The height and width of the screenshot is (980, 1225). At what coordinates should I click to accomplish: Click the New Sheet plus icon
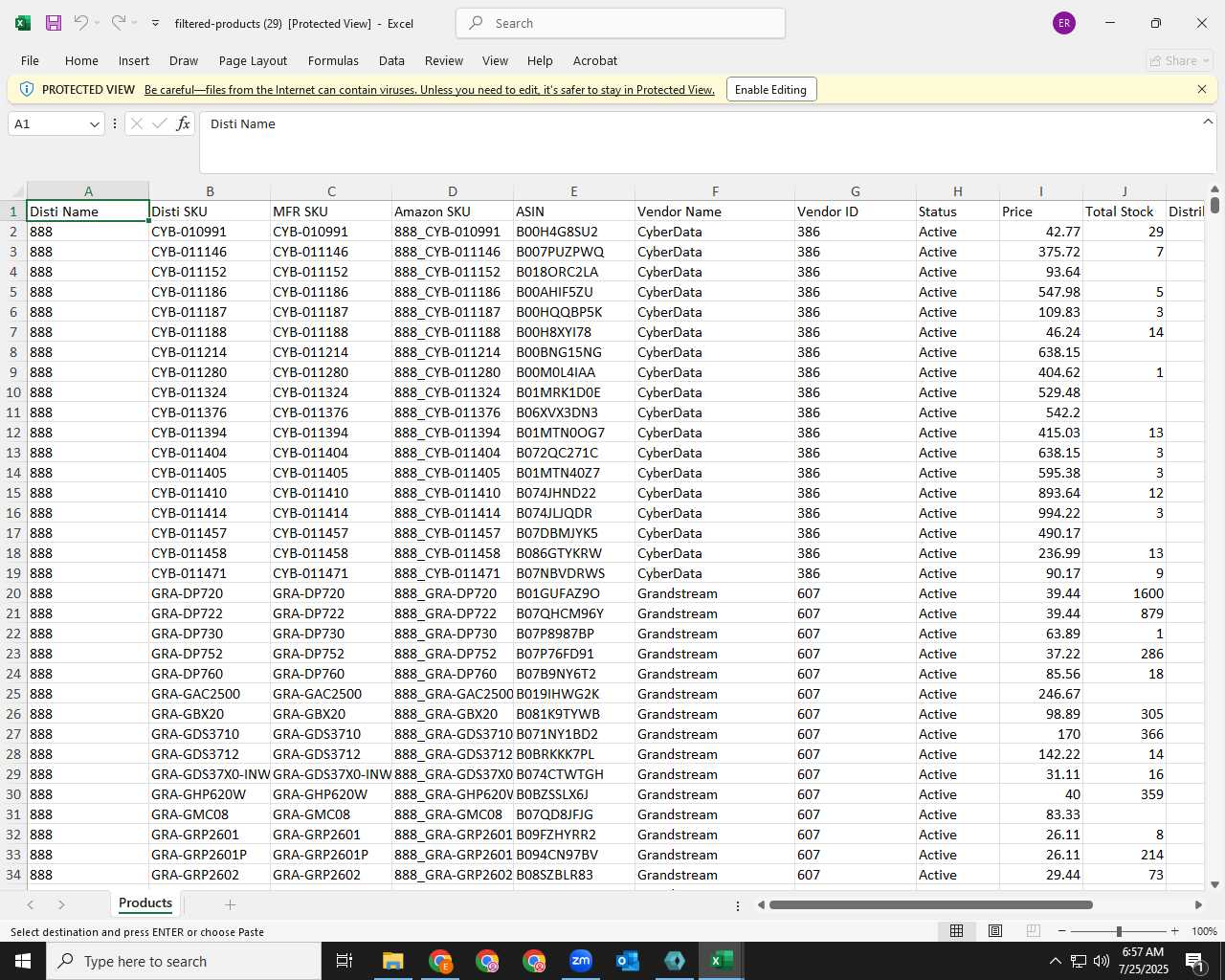[x=230, y=904]
